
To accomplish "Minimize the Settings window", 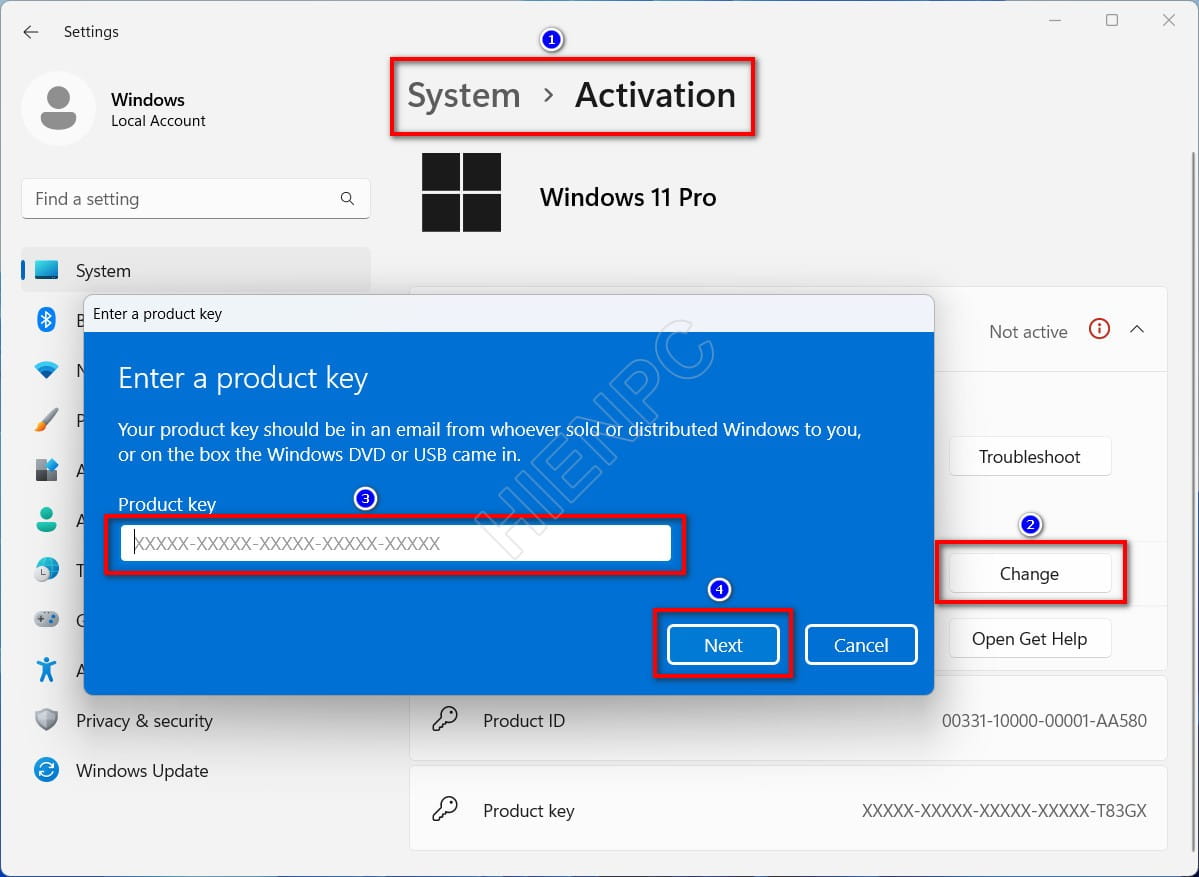I will coord(1055,21).
